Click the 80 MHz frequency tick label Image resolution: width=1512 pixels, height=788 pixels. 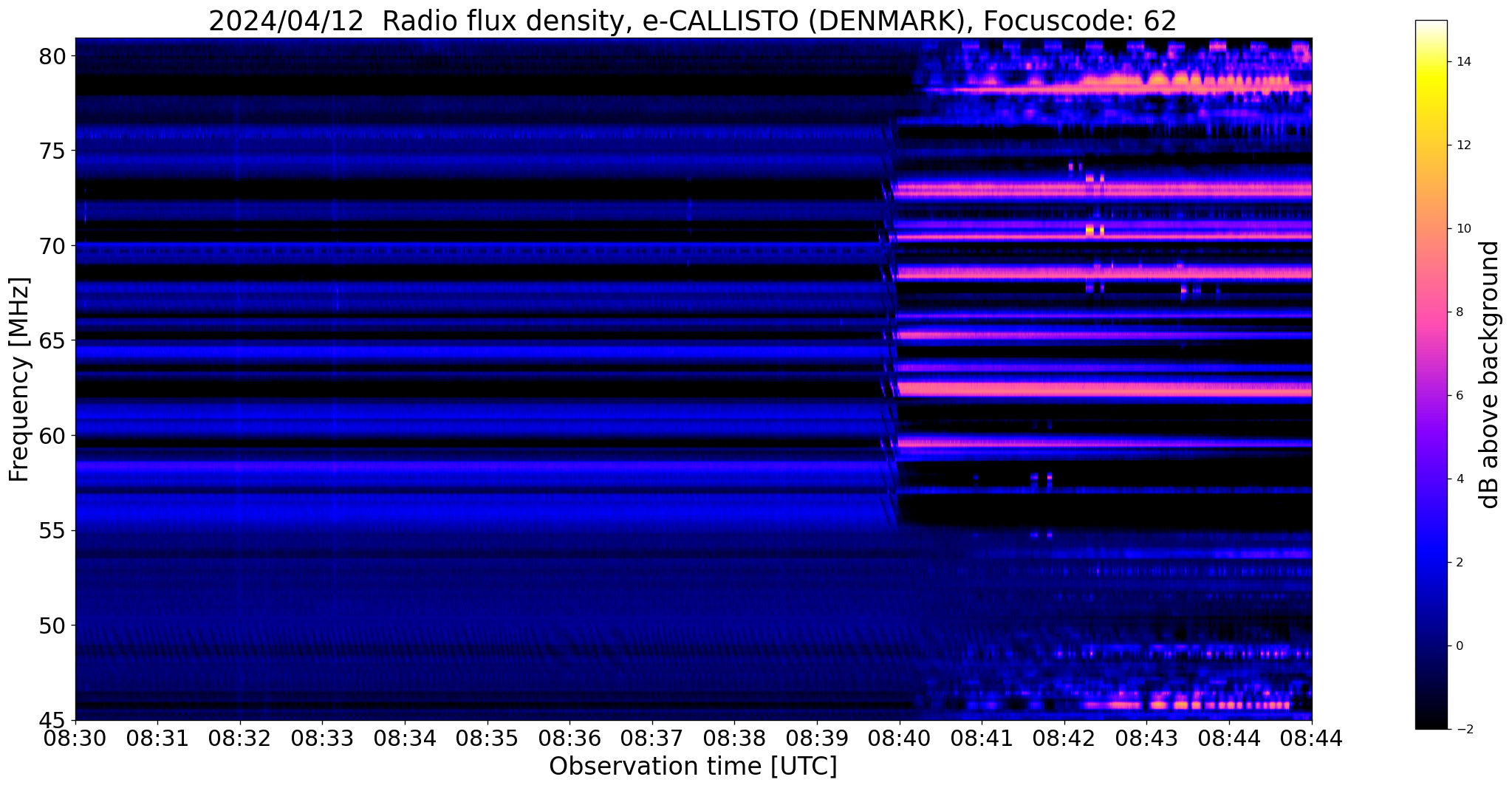[52, 57]
